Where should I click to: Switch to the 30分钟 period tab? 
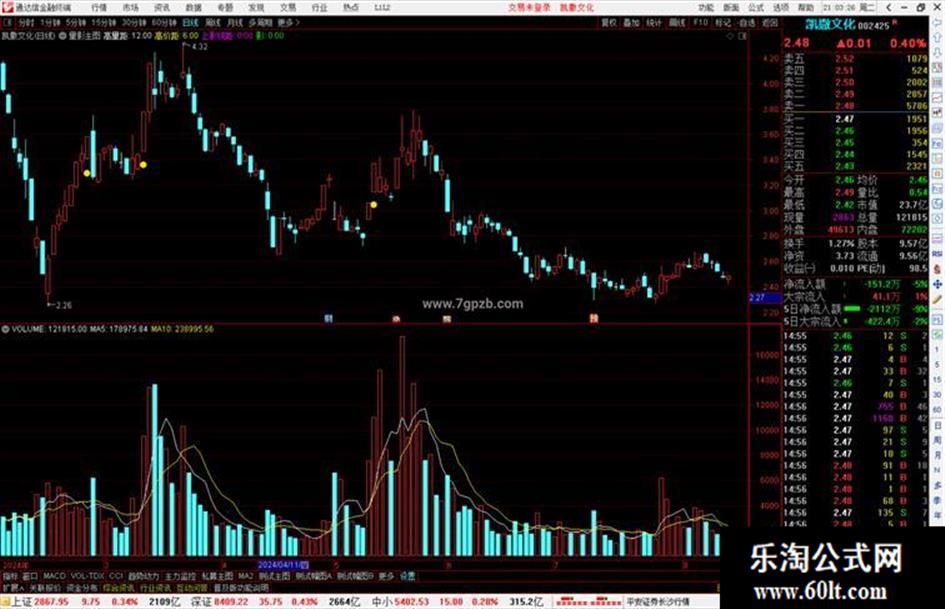click(134, 22)
